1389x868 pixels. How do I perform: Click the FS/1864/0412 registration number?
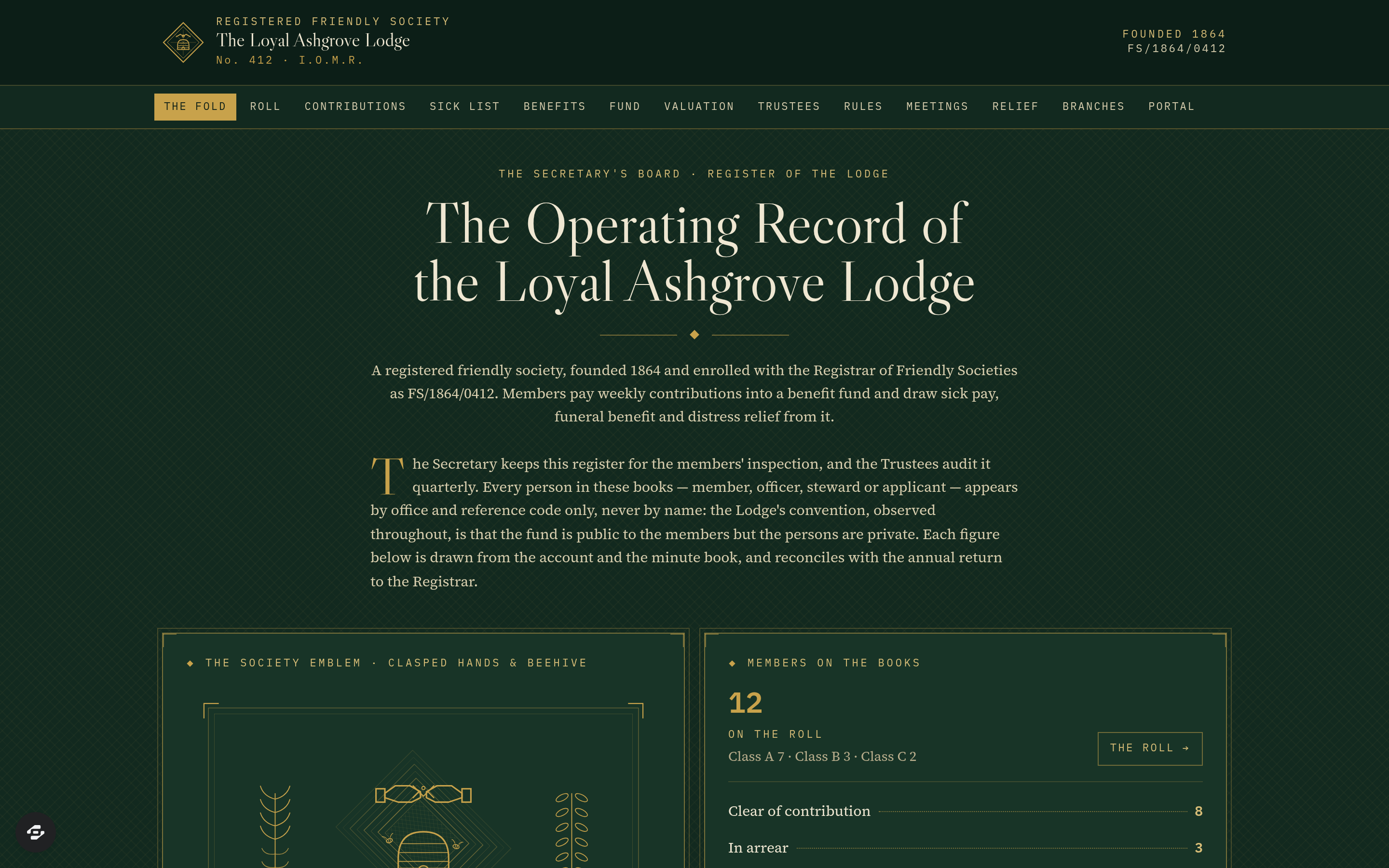1177,49
